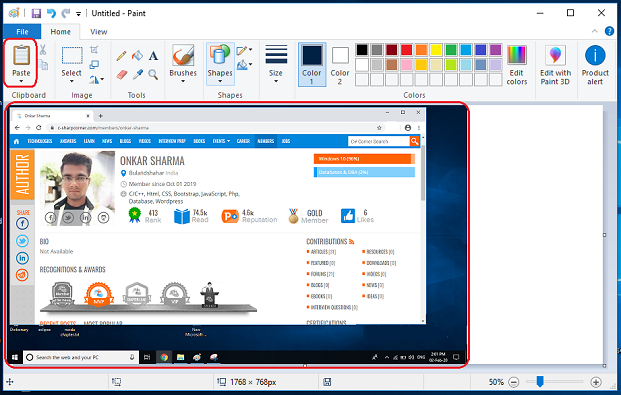Open the Shapes gallery

pyautogui.click(x=220, y=64)
